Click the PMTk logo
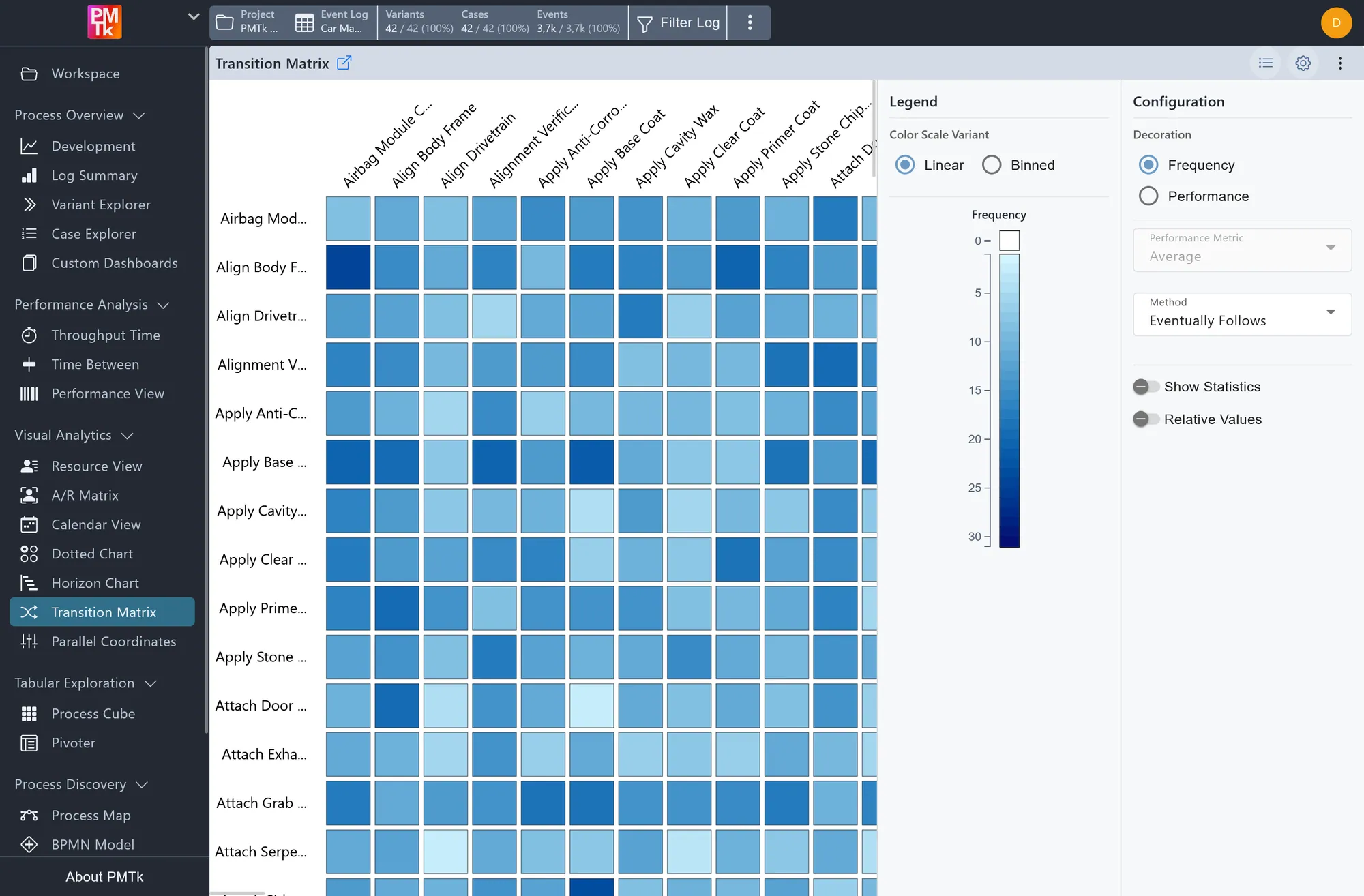 (104, 22)
